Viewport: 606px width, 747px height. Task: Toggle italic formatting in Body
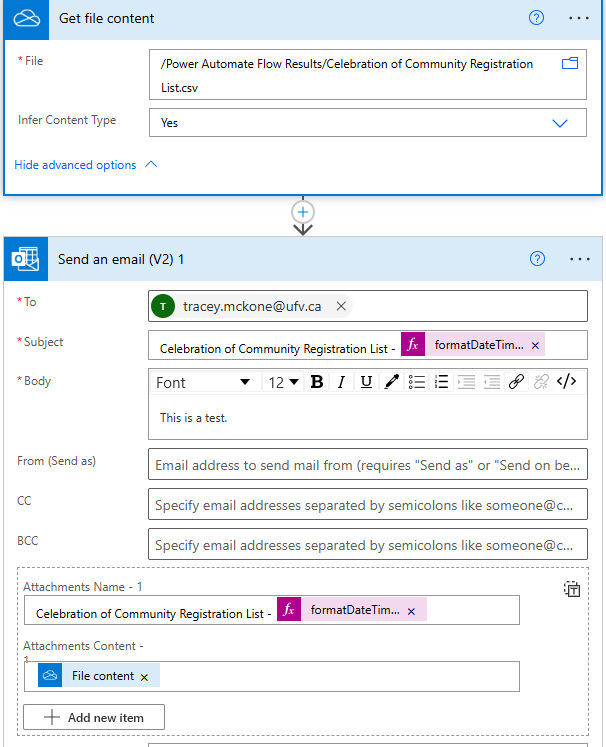pos(341,382)
